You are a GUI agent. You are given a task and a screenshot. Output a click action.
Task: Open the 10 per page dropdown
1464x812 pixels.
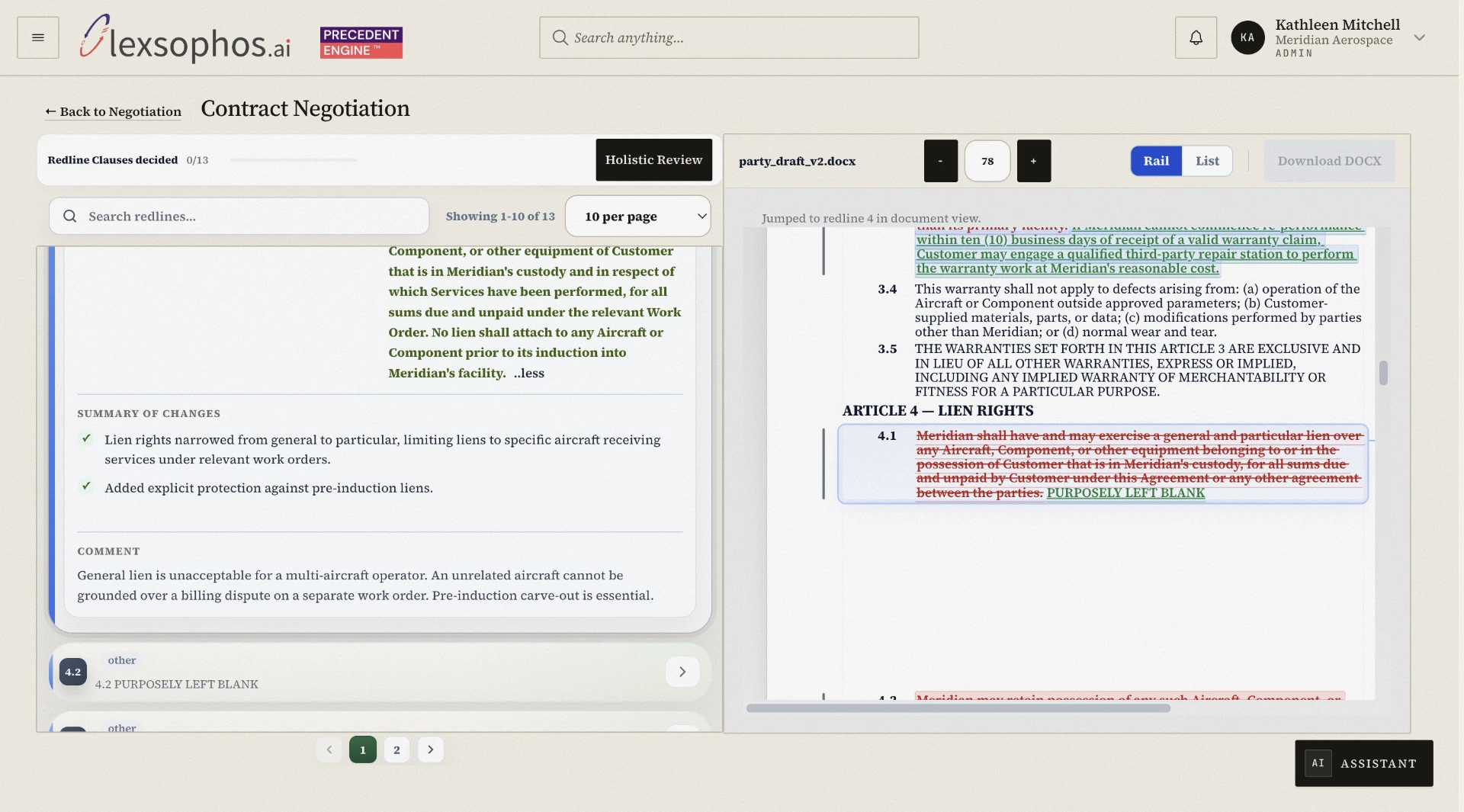tap(638, 217)
